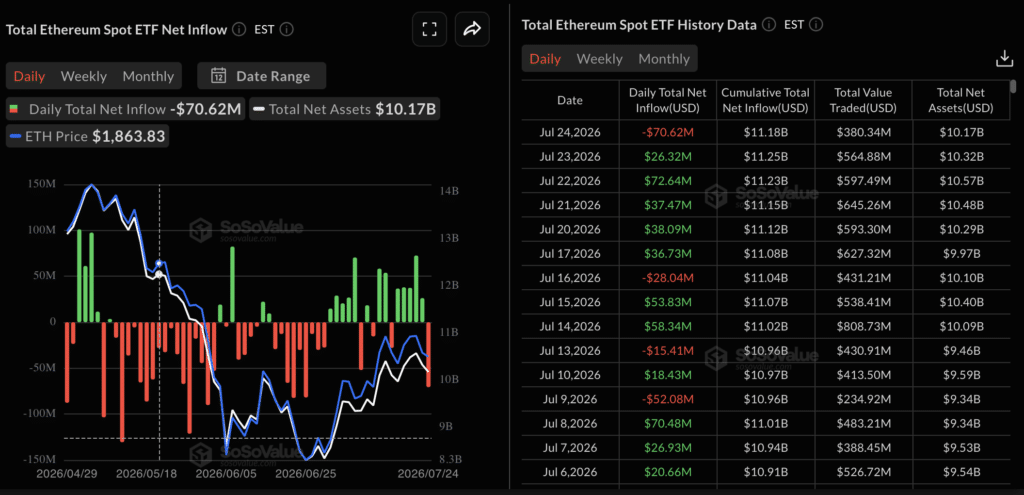Toggle Total Net Assets legend series
This screenshot has width=1024, height=495.
point(344,110)
